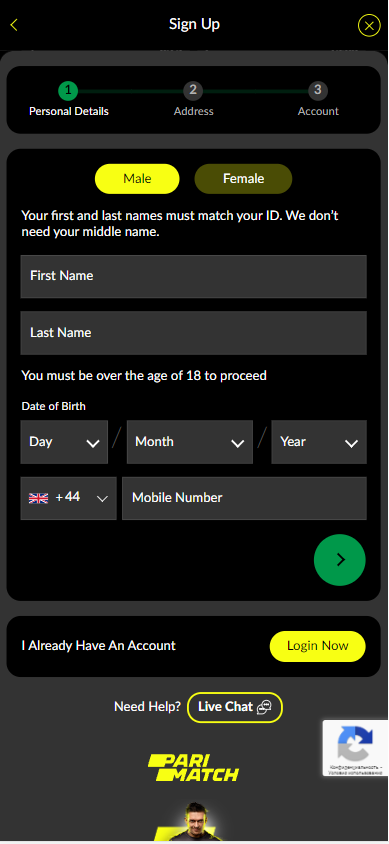The image size is (389, 844).
Task: Expand the +44 country code selector
Action: click(x=68, y=498)
